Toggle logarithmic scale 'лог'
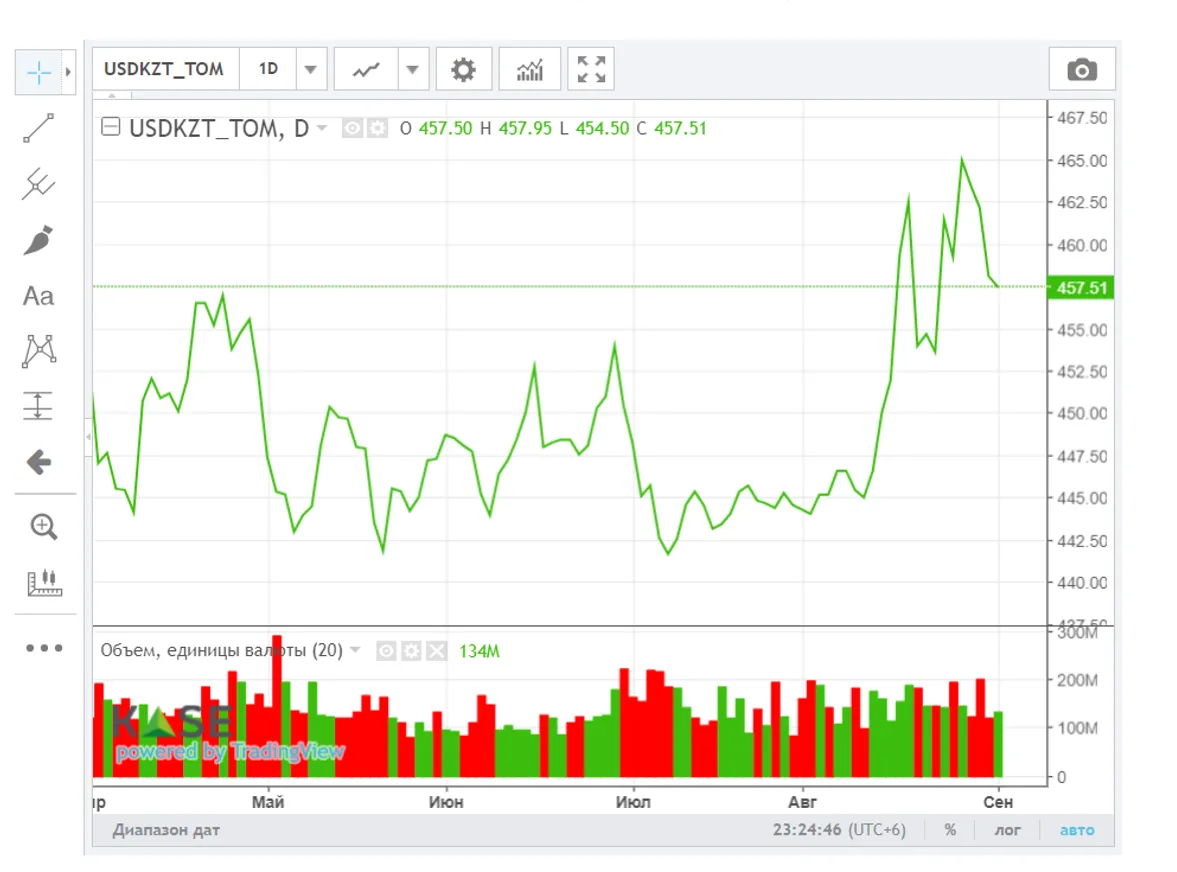 click(1007, 830)
